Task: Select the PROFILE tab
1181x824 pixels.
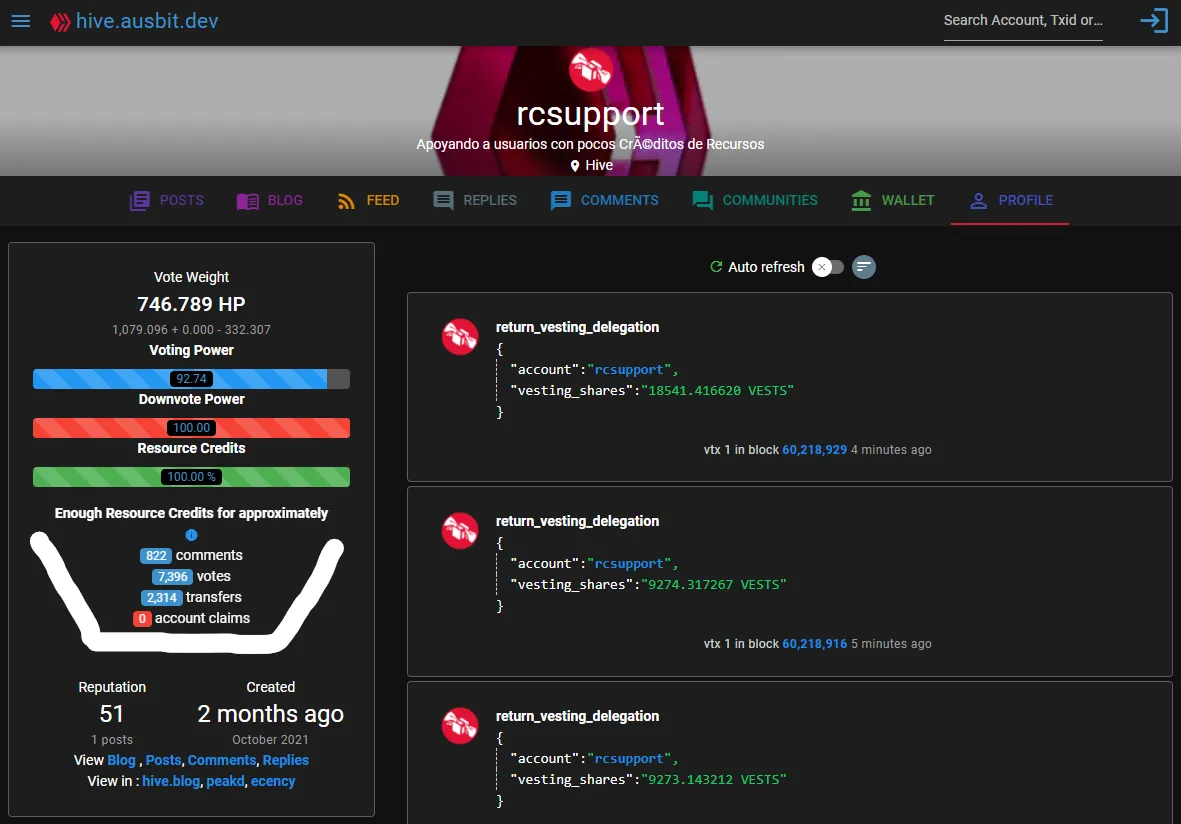Action: [1010, 200]
